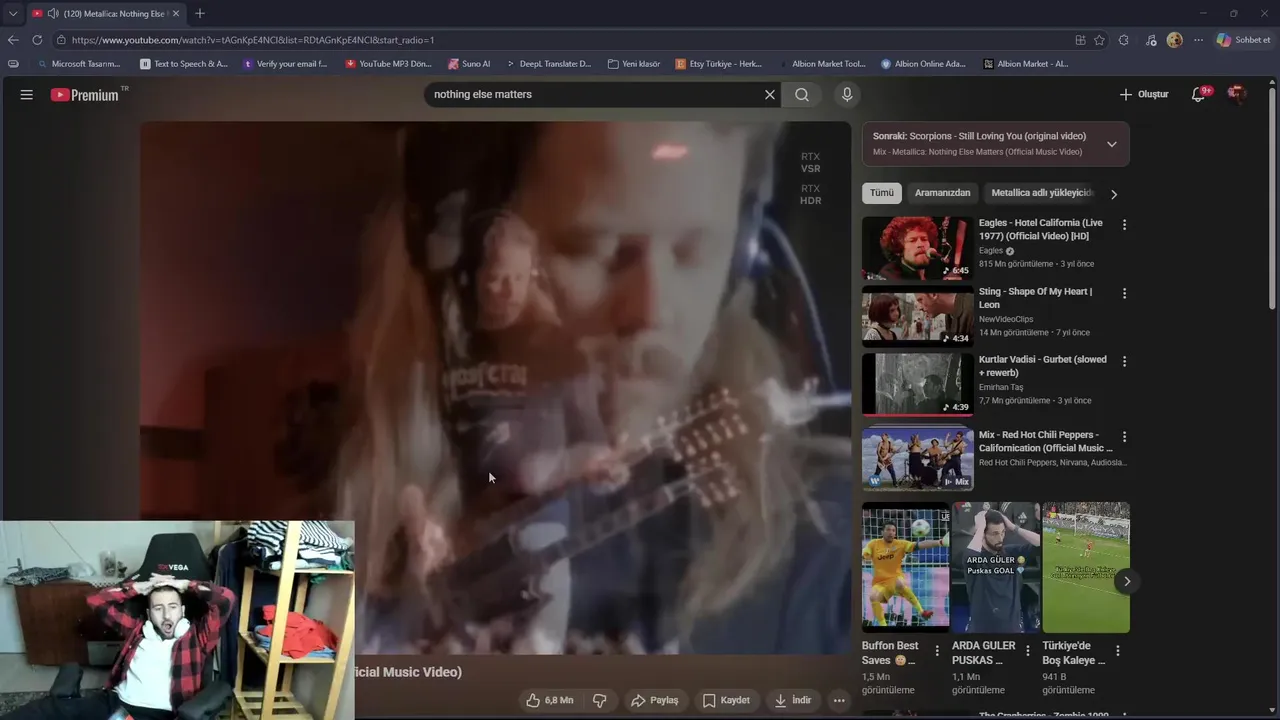This screenshot has width=1280, height=720.
Task: Open the browser extensions icon
Action: tap(1124, 40)
